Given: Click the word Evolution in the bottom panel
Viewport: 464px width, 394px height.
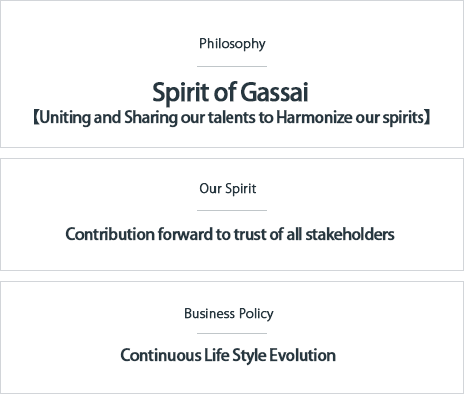Looking at the screenshot, I should 302,355.
